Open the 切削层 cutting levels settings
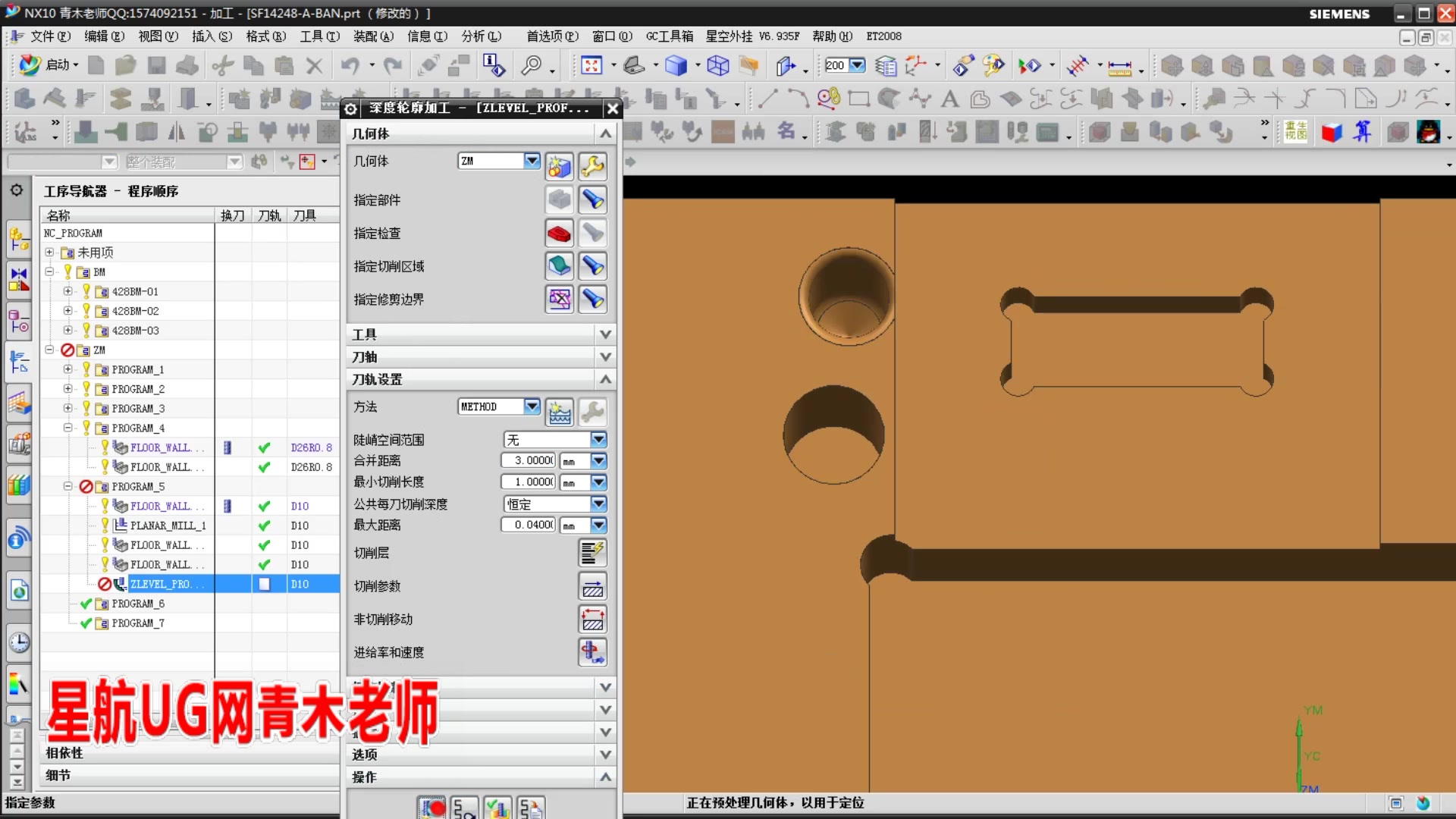The width and height of the screenshot is (1456, 819). [x=592, y=553]
